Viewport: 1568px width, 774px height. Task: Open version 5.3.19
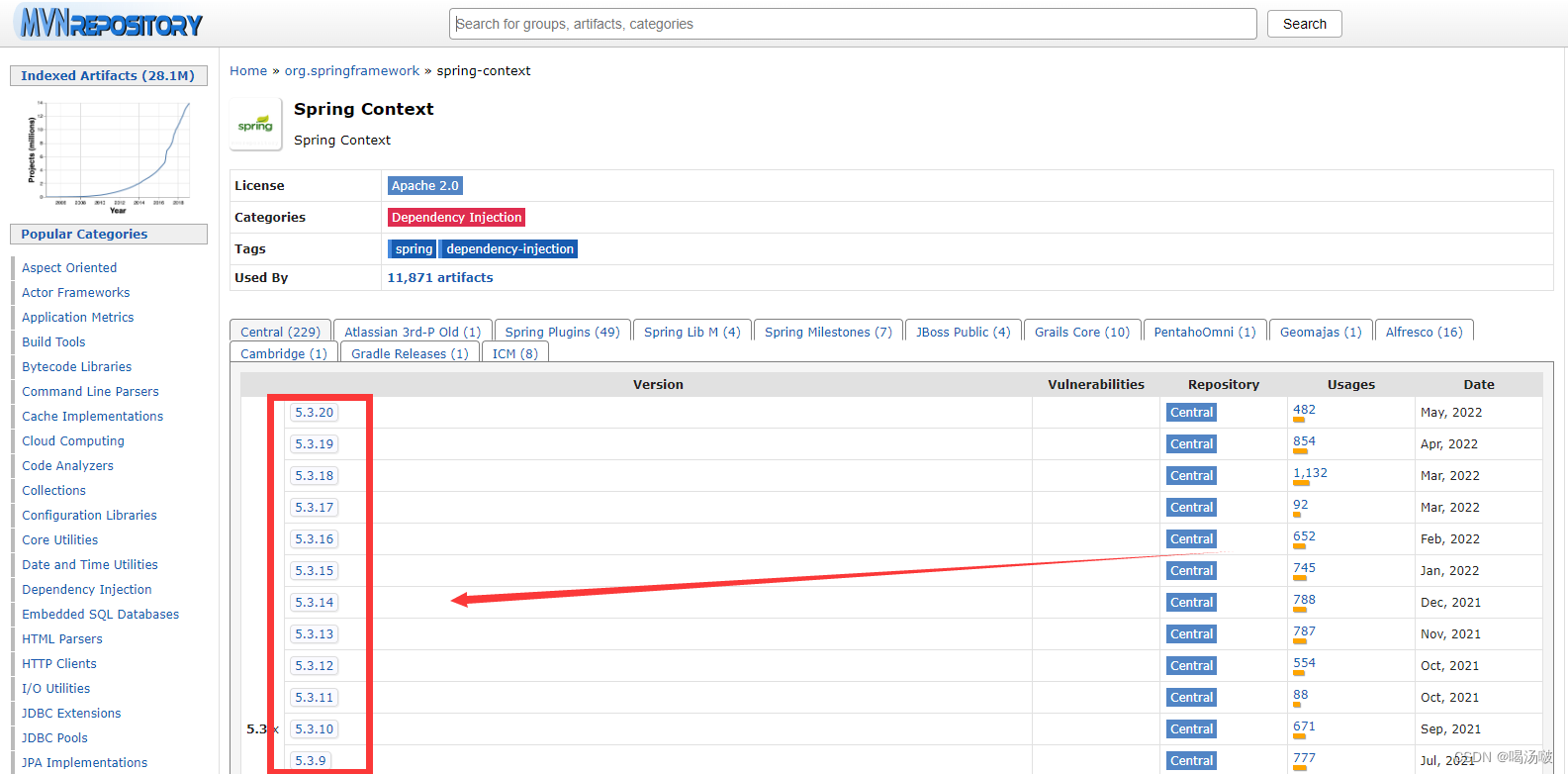[314, 444]
